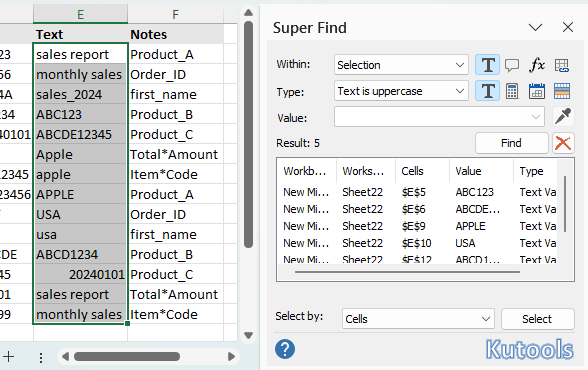Select the cell with uppercase APPLE

[x=80, y=195]
